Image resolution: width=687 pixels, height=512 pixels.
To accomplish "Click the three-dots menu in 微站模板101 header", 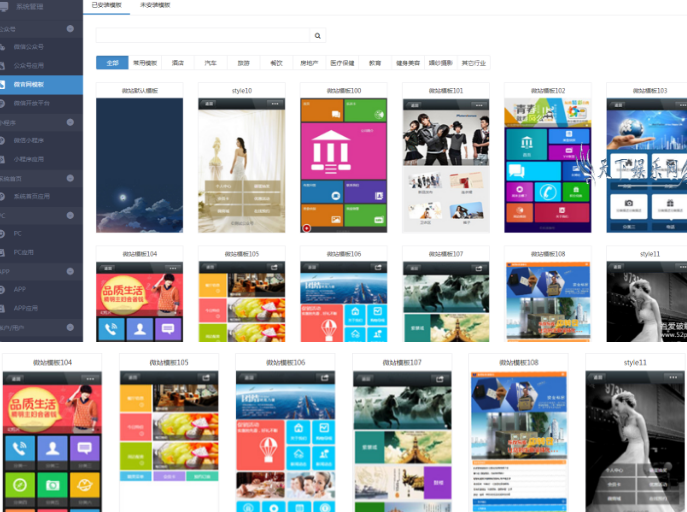I will (x=479, y=105).
